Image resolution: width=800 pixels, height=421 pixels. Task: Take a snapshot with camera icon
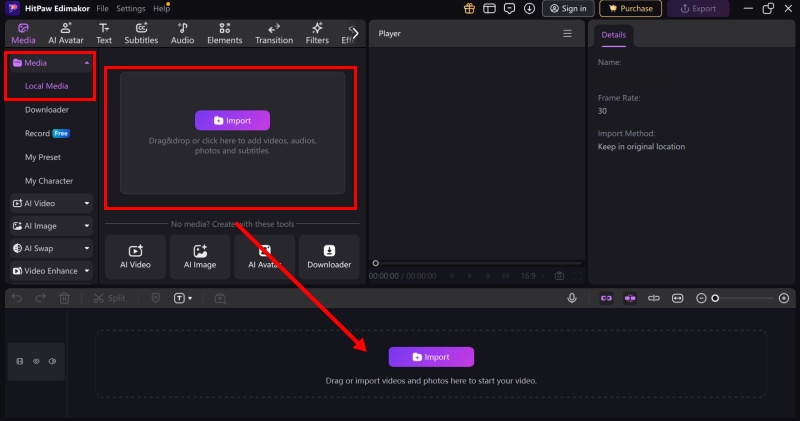tap(559, 276)
